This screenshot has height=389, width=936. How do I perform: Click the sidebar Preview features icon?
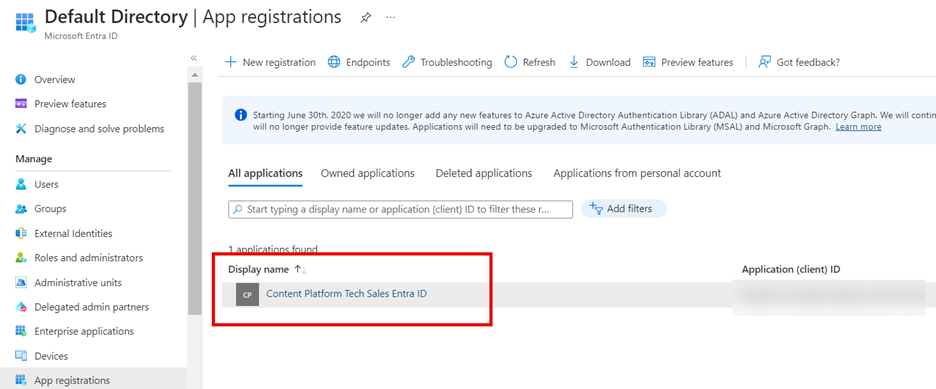(x=21, y=104)
